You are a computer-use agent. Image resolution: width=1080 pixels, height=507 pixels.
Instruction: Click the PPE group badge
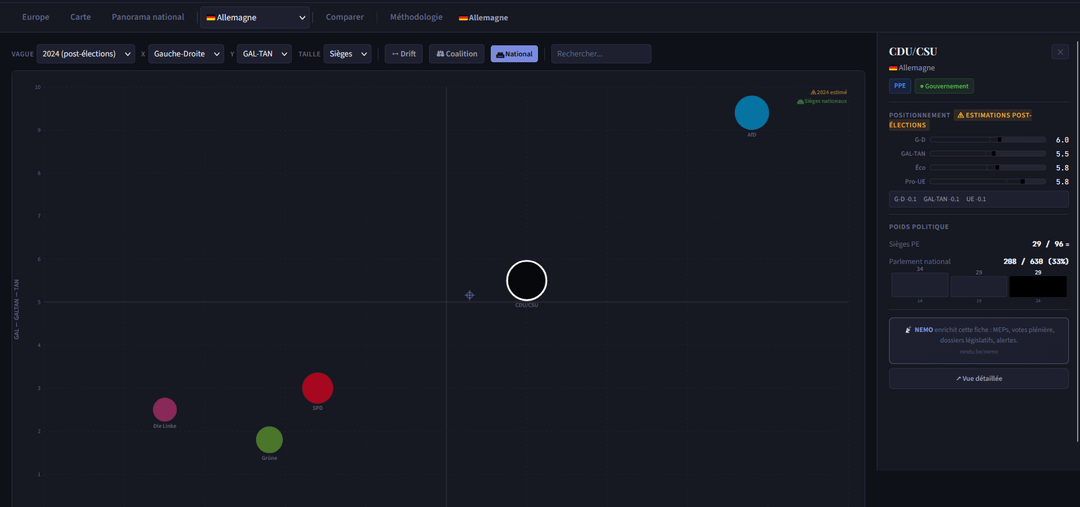(901, 86)
